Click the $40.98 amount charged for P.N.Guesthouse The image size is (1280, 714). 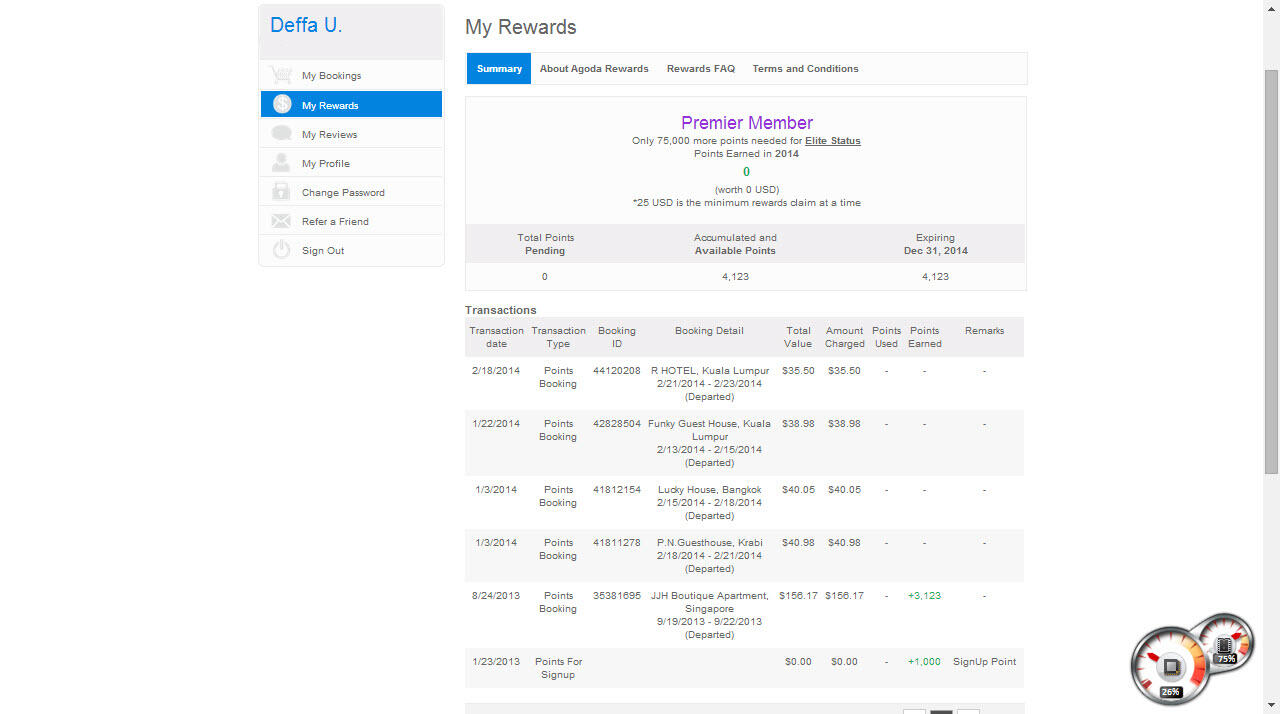tap(844, 542)
